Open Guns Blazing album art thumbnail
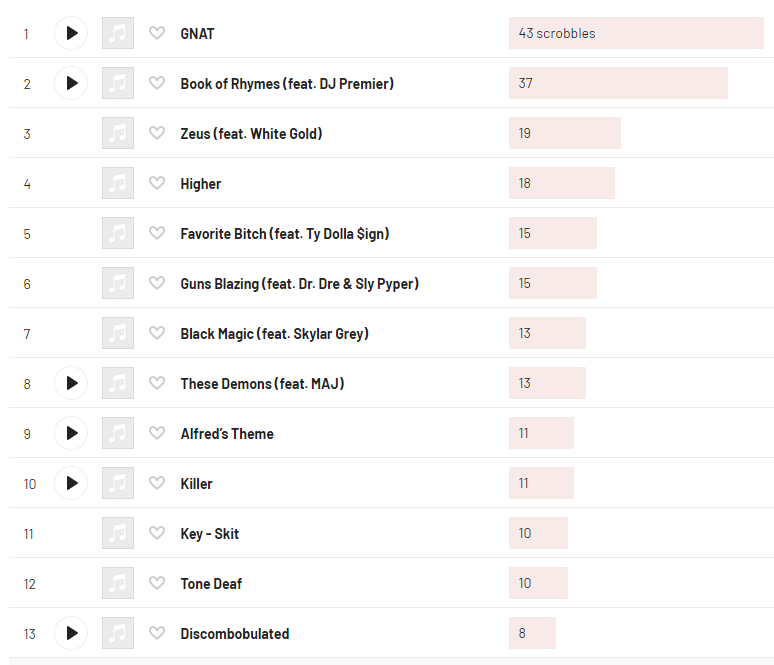 coord(118,283)
